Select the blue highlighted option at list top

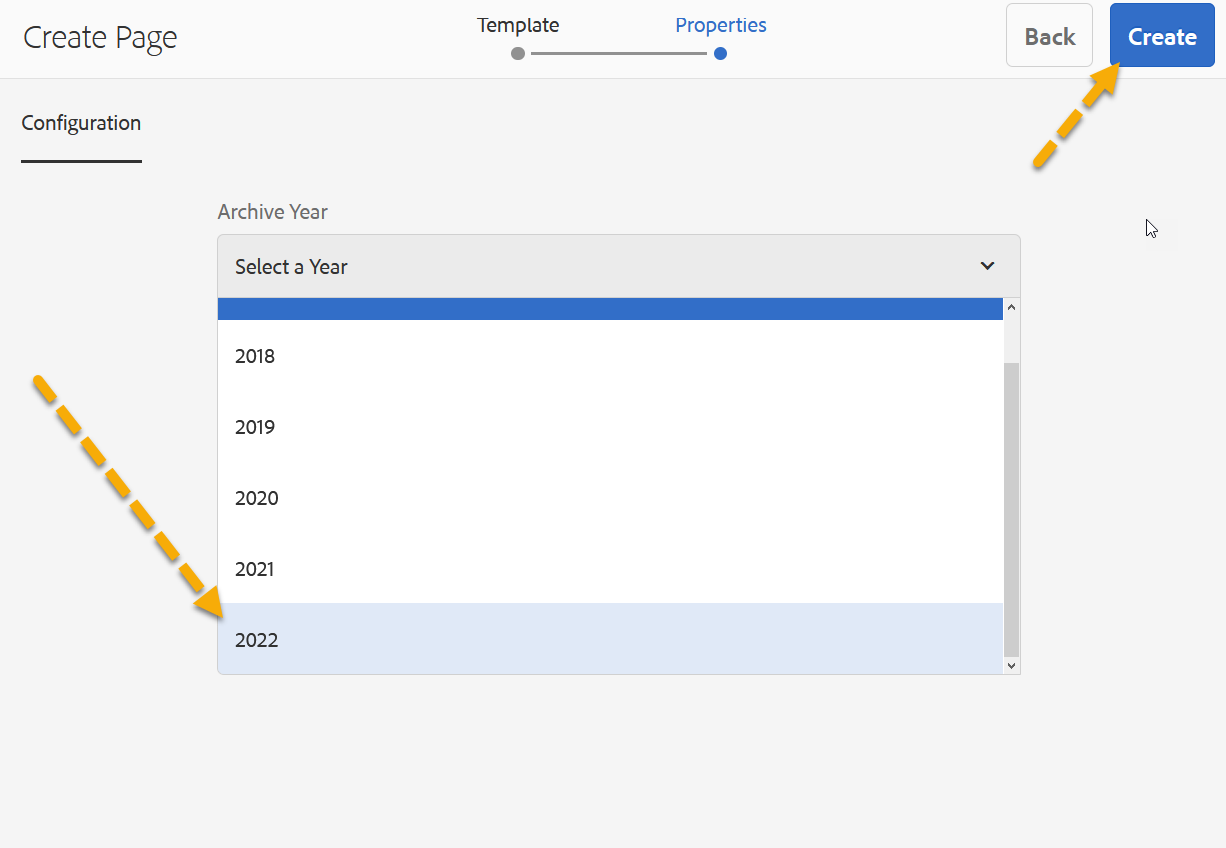coord(610,309)
